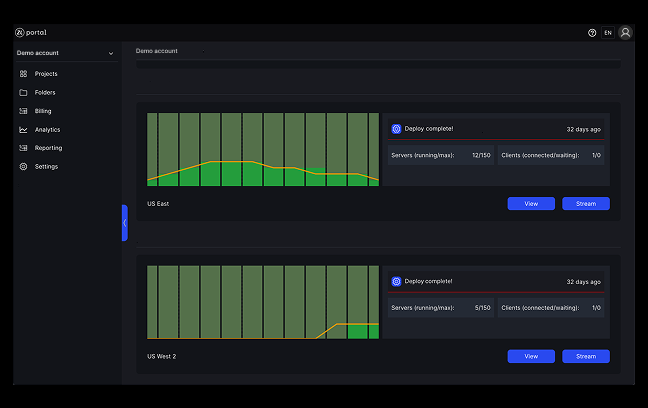Click US West 2 servers value 5/150
The height and width of the screenshot is (408, 648).
[x=482, y=308]
